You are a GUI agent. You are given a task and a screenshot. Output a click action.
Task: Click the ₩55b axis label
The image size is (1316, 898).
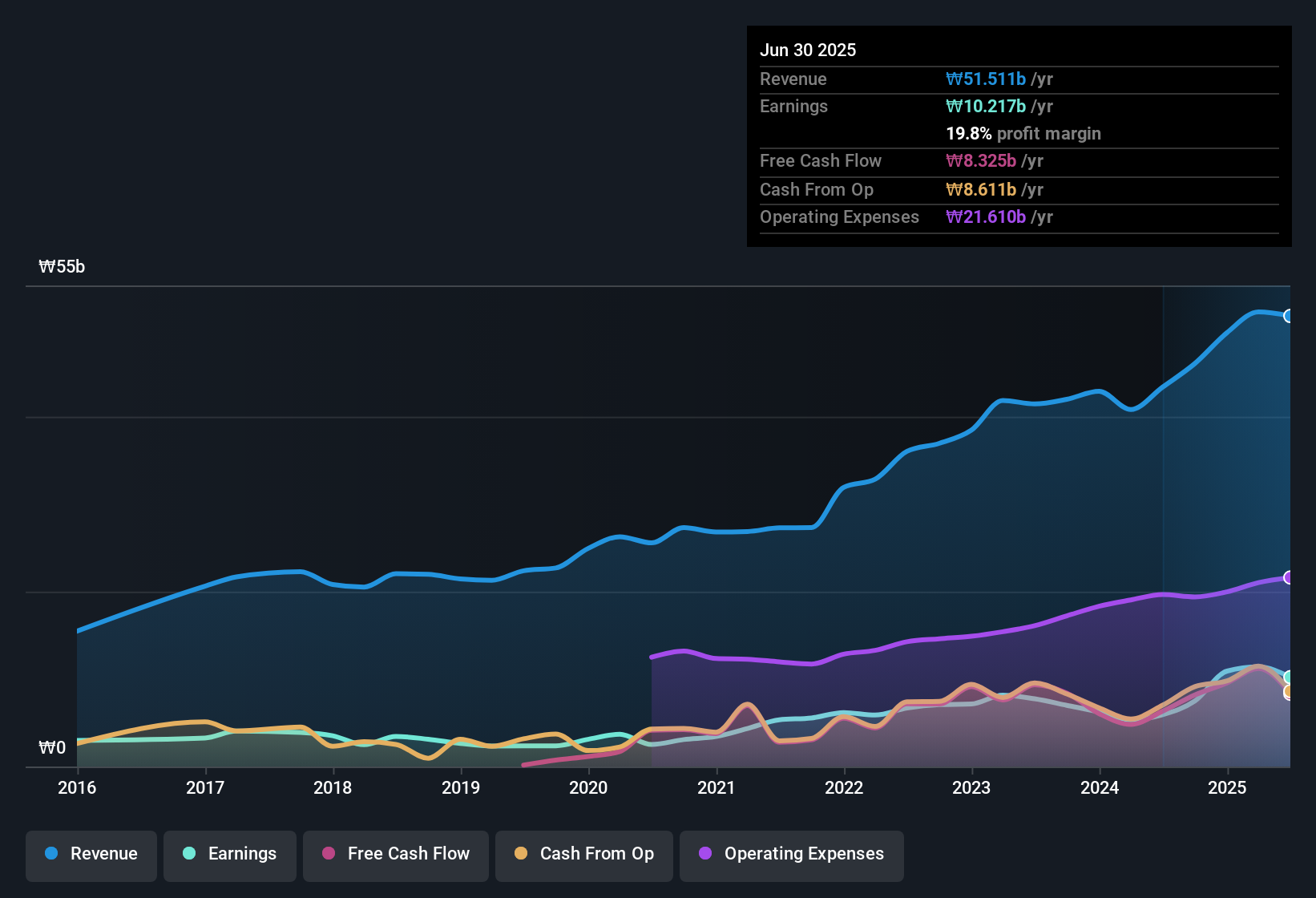pos(62,267)
